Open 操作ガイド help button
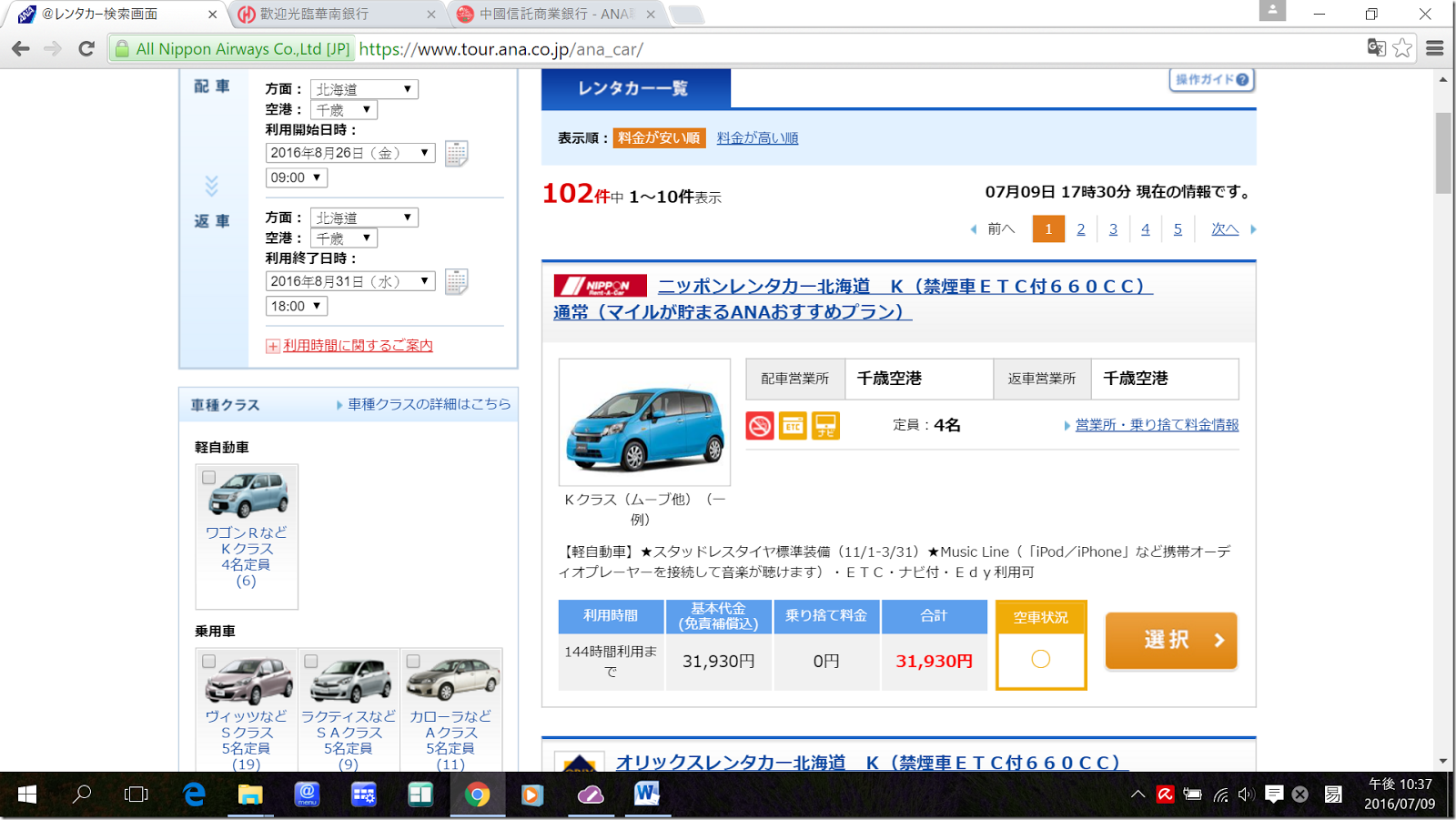This screenshot has height=820, width=1456. tap(1212, 79)
